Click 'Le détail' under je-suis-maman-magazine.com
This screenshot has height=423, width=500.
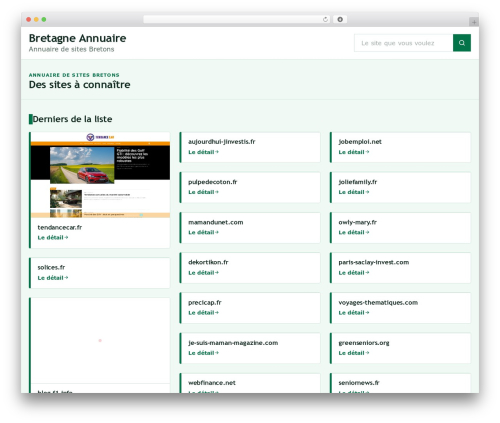(x=203, y=353)
